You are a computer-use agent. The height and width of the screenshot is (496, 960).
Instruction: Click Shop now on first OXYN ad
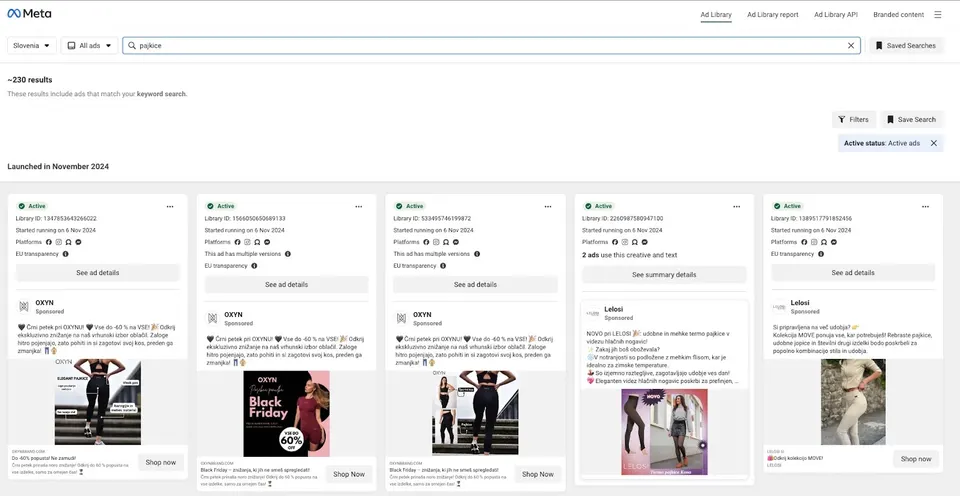tap(161, 462)
